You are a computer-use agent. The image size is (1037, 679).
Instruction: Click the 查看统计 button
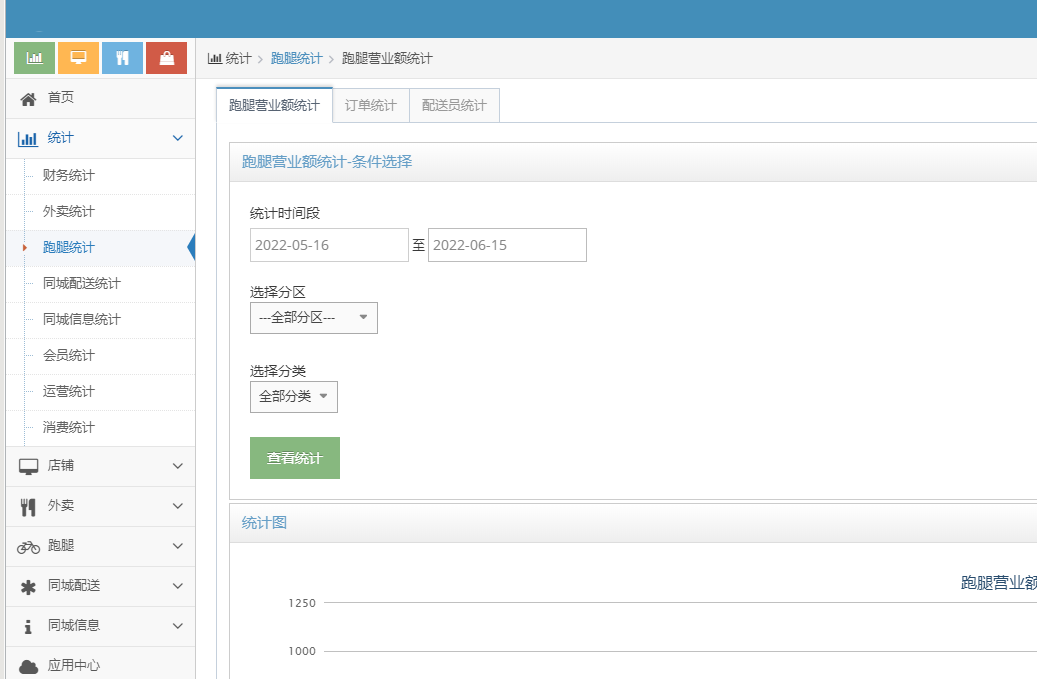coord(294,458)
